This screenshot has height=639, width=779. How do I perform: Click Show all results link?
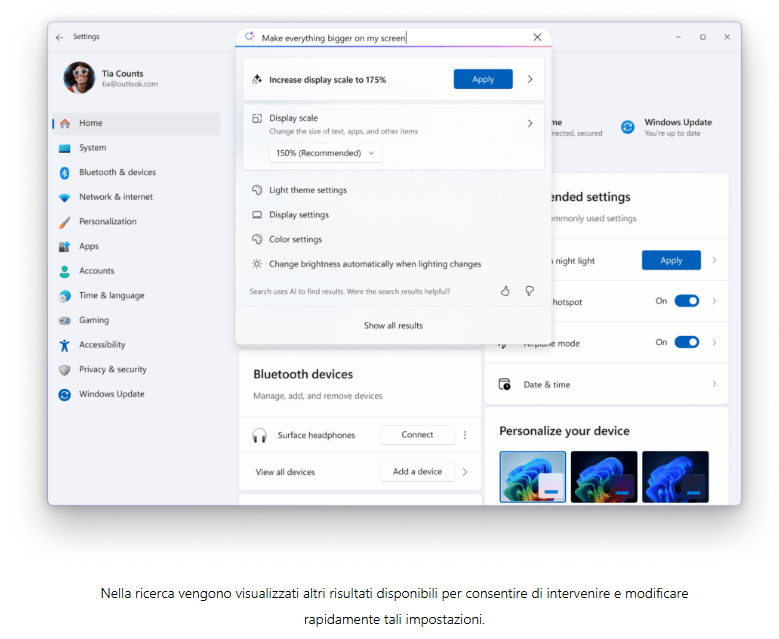(x=393, y=325)
